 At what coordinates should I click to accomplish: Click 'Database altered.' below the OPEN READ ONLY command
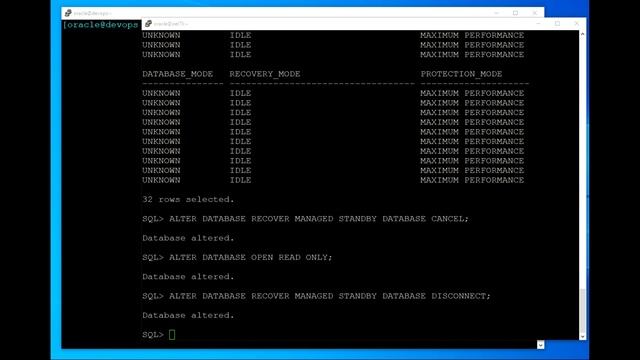(188, 277)
